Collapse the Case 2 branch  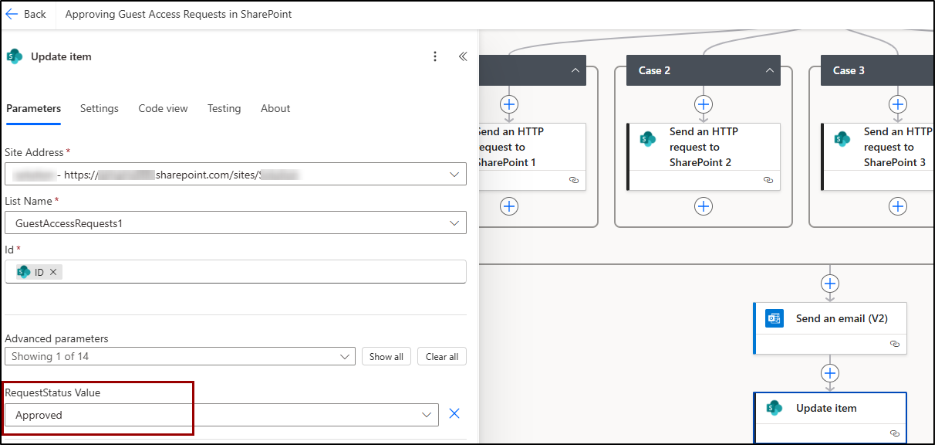[770, 70]
